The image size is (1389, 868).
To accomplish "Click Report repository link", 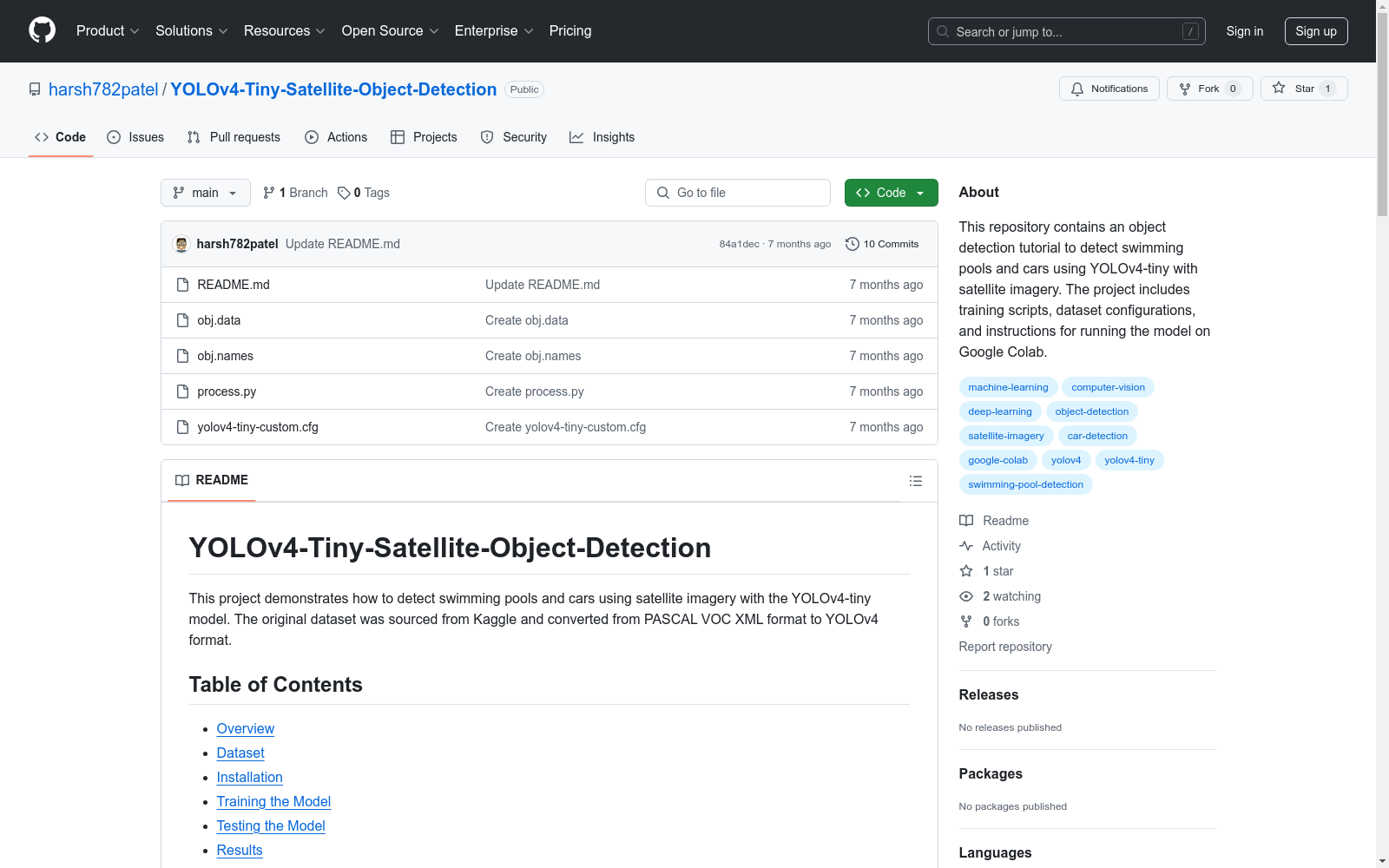I will (x=1005, y=647).
